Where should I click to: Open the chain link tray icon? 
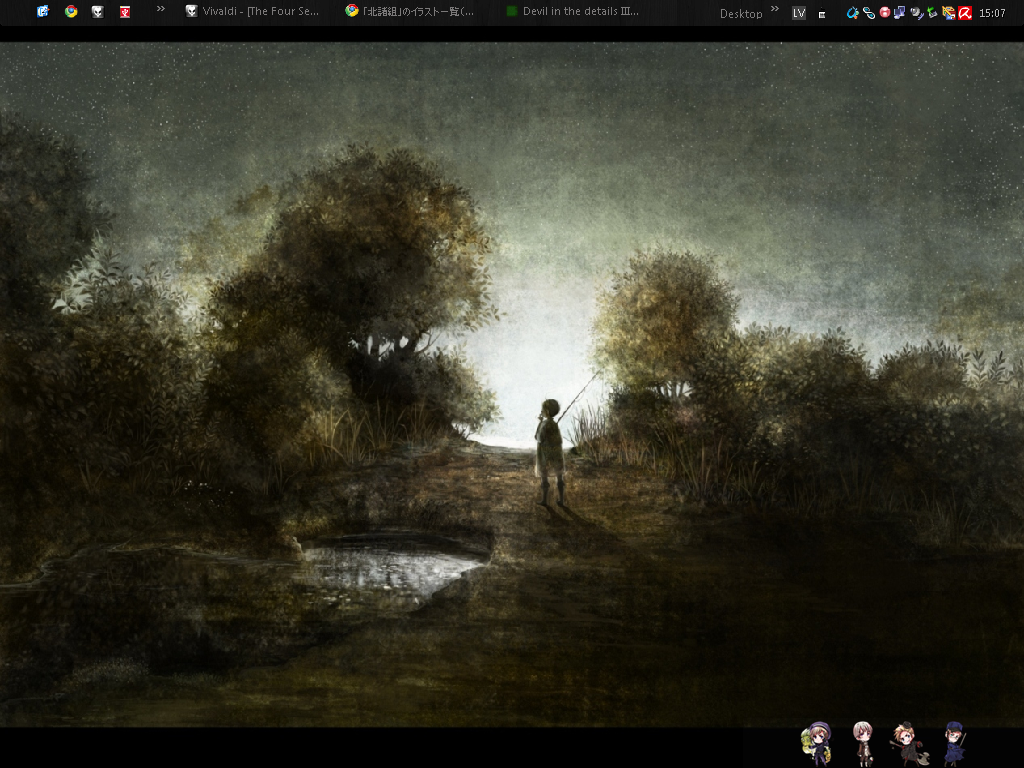coord(869,12)
